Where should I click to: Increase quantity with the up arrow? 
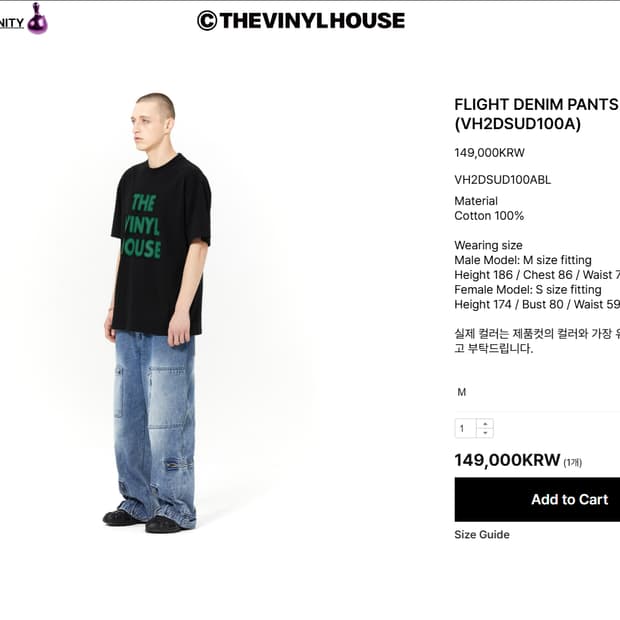click(485, 424)
